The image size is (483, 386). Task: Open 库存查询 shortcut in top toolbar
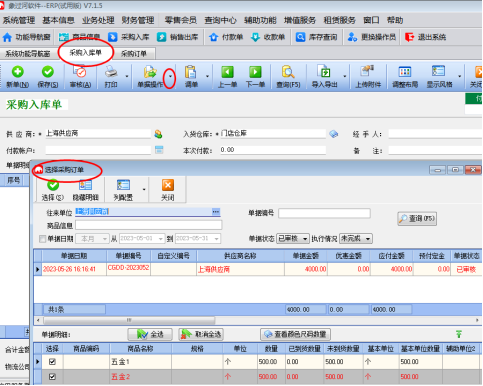[x=317, y=37]
